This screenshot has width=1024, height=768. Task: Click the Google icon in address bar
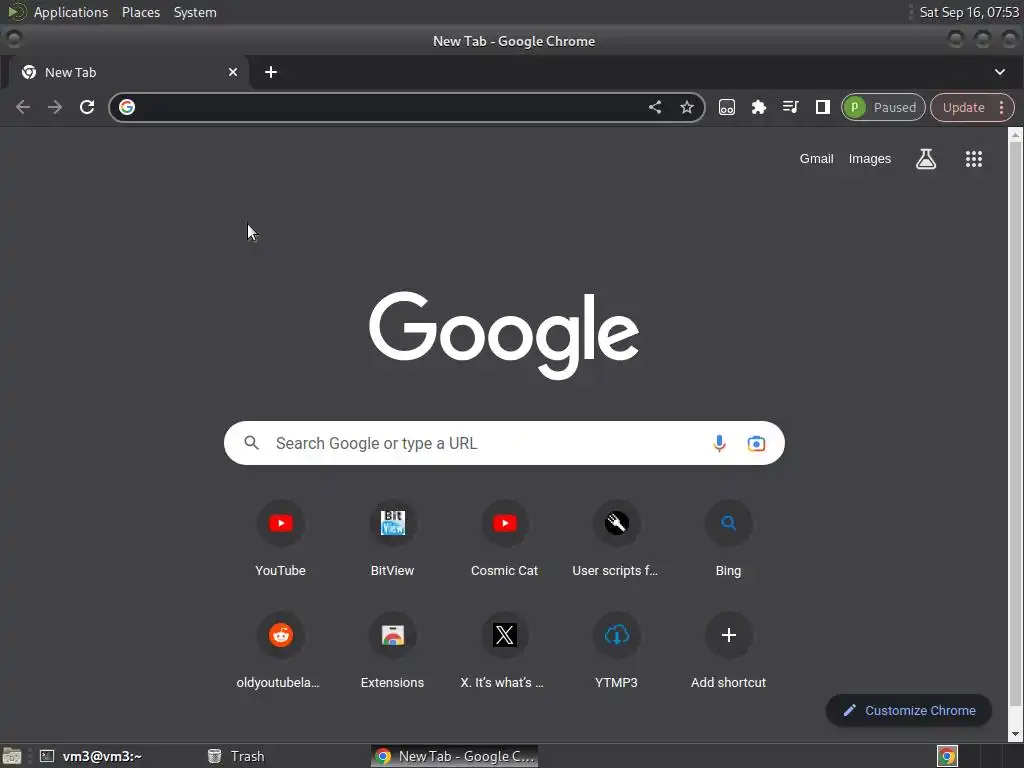tap(127, 107)
